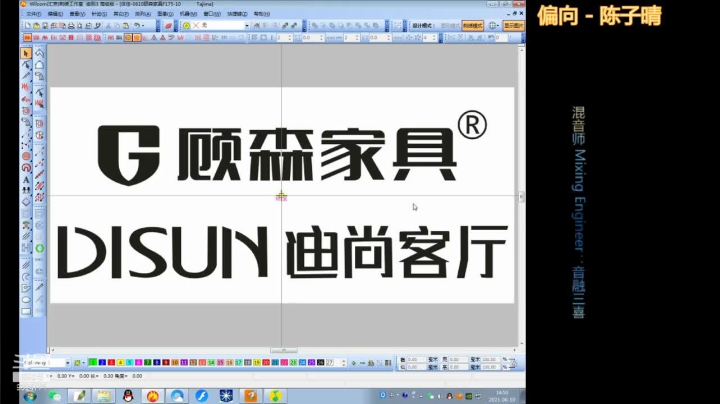The image size is (720, 404).
Task: Click the red X icon beside color box
Action: click(x=196, y=26)
